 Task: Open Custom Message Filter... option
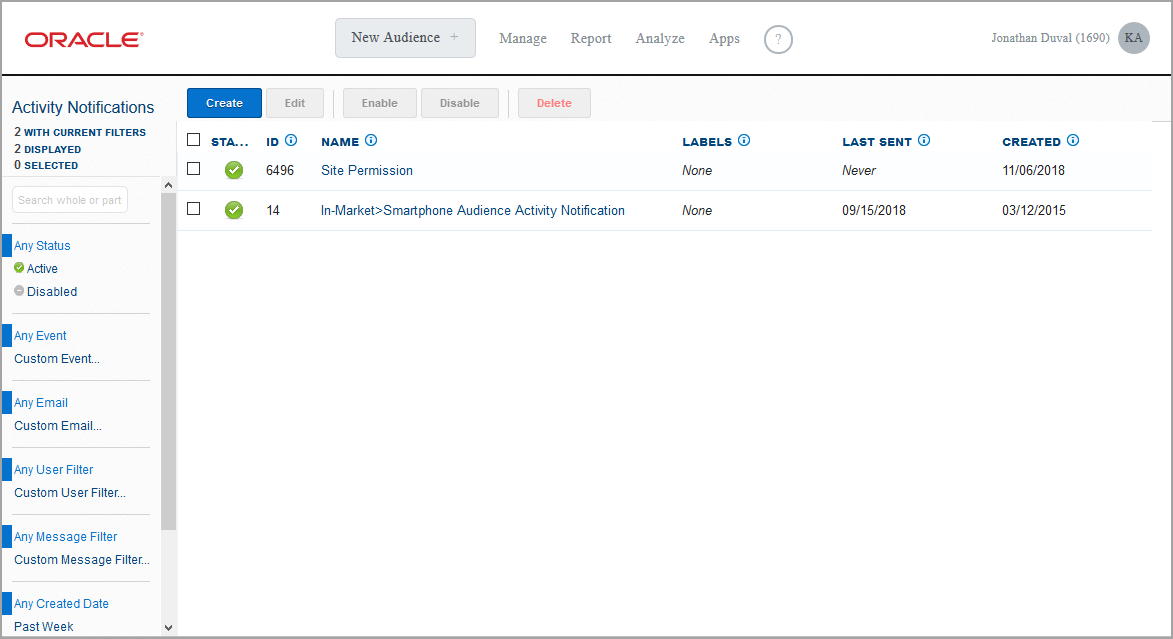[x=82, y=560]
